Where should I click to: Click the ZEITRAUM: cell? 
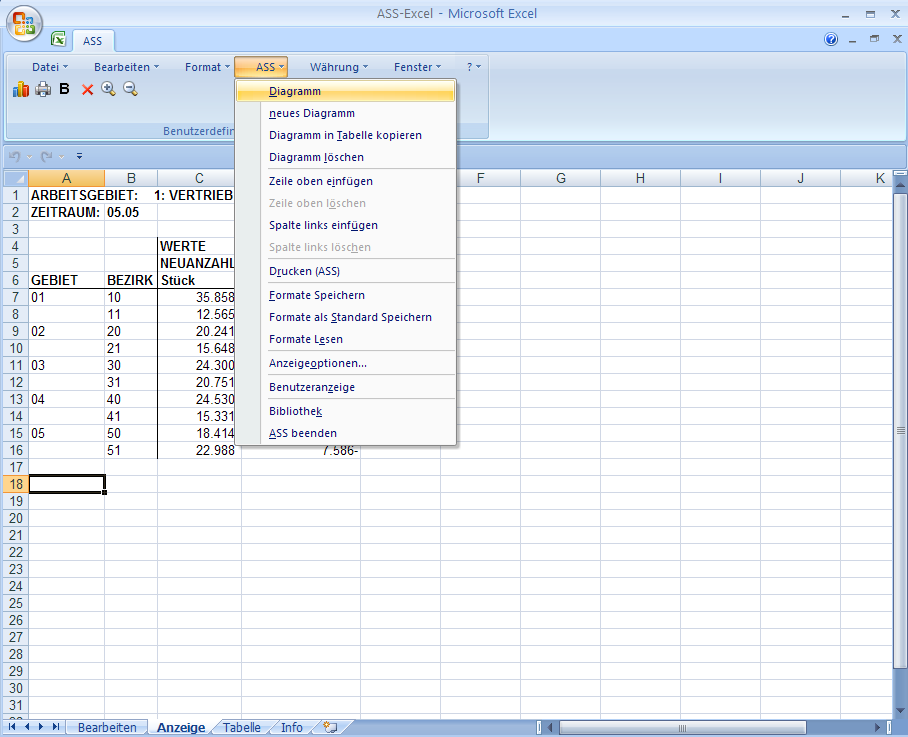[66, 212]
